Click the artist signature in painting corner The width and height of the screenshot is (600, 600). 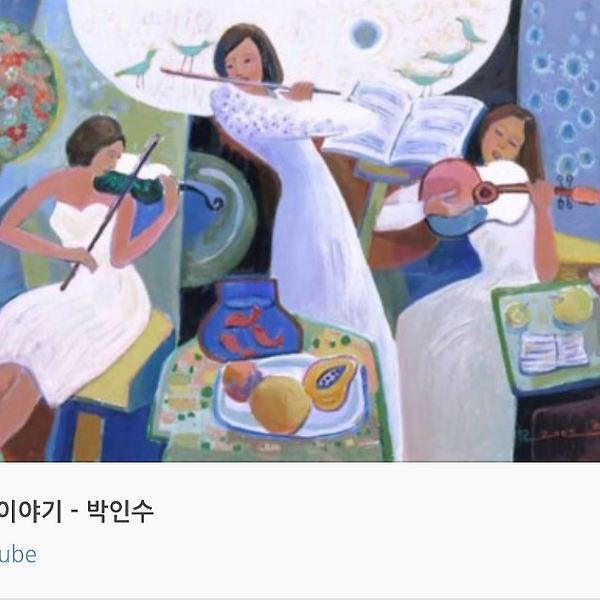(x=561, y=432)
